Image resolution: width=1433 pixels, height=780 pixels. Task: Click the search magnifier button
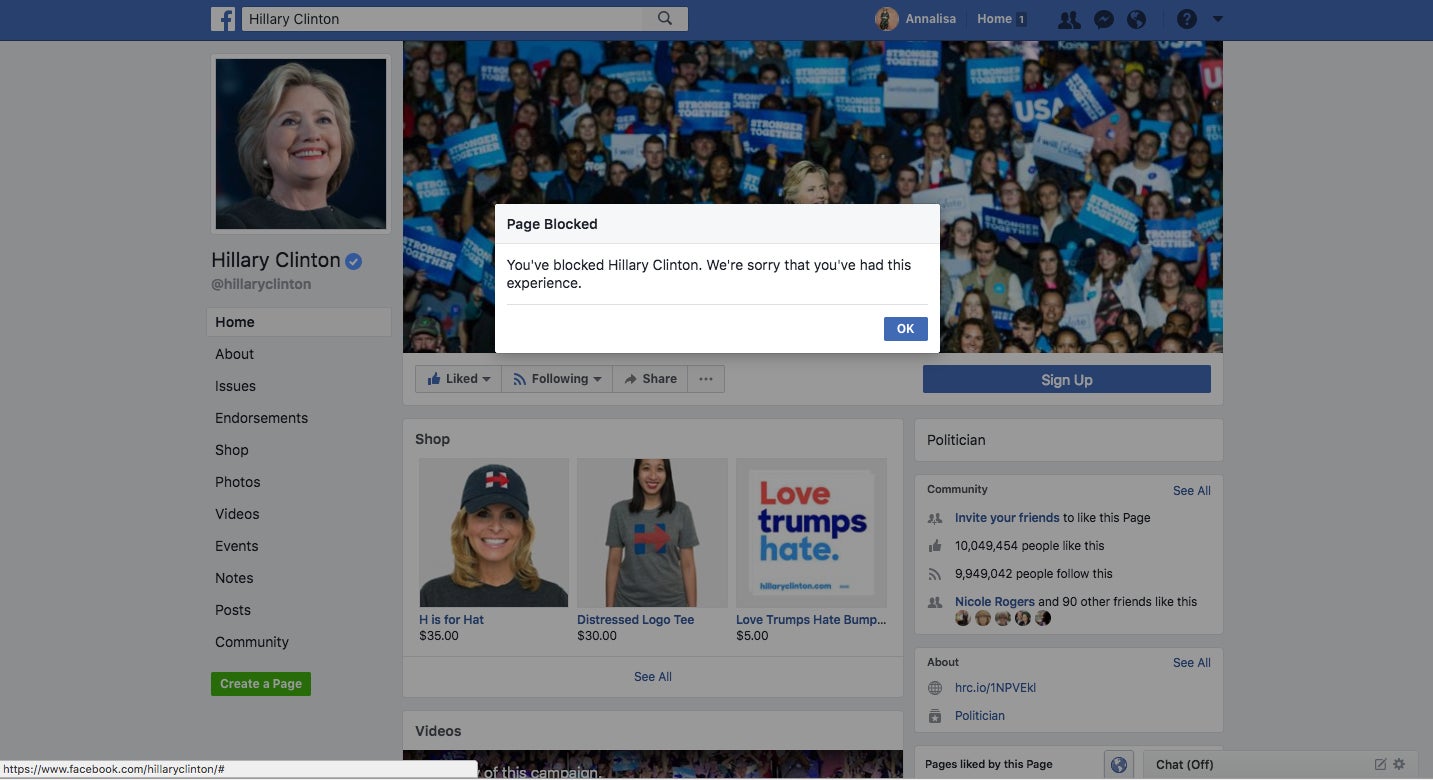pos(665,19)
